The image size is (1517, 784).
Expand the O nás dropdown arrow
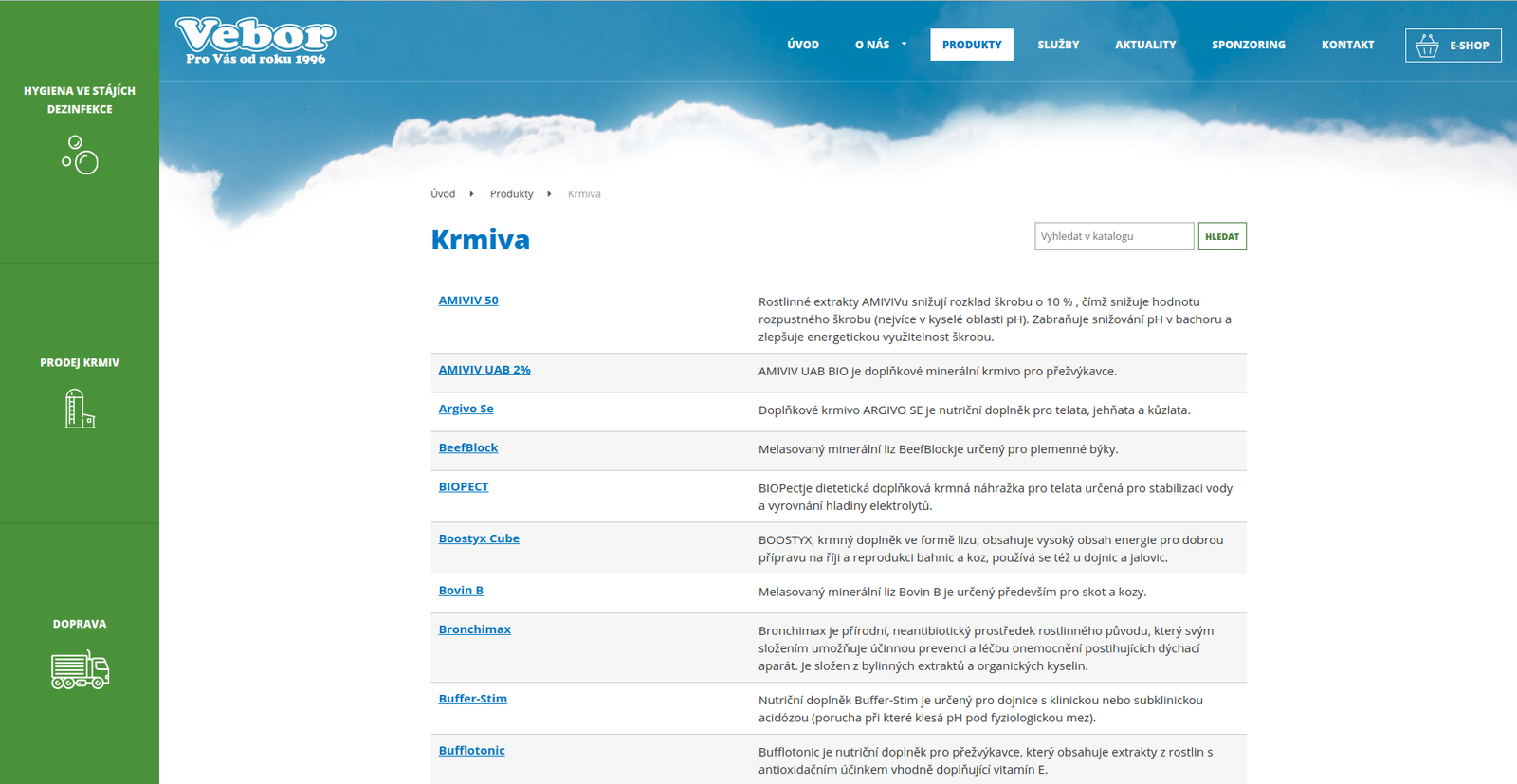coord(904,44)
